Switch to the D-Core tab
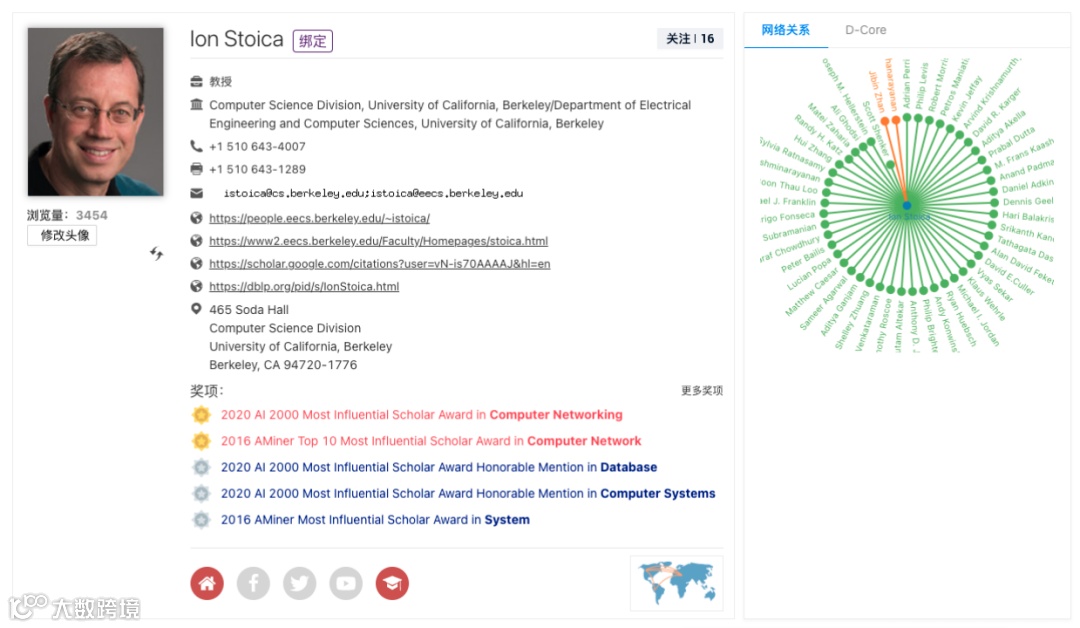1080x628 pixels. tap(865, 30)
